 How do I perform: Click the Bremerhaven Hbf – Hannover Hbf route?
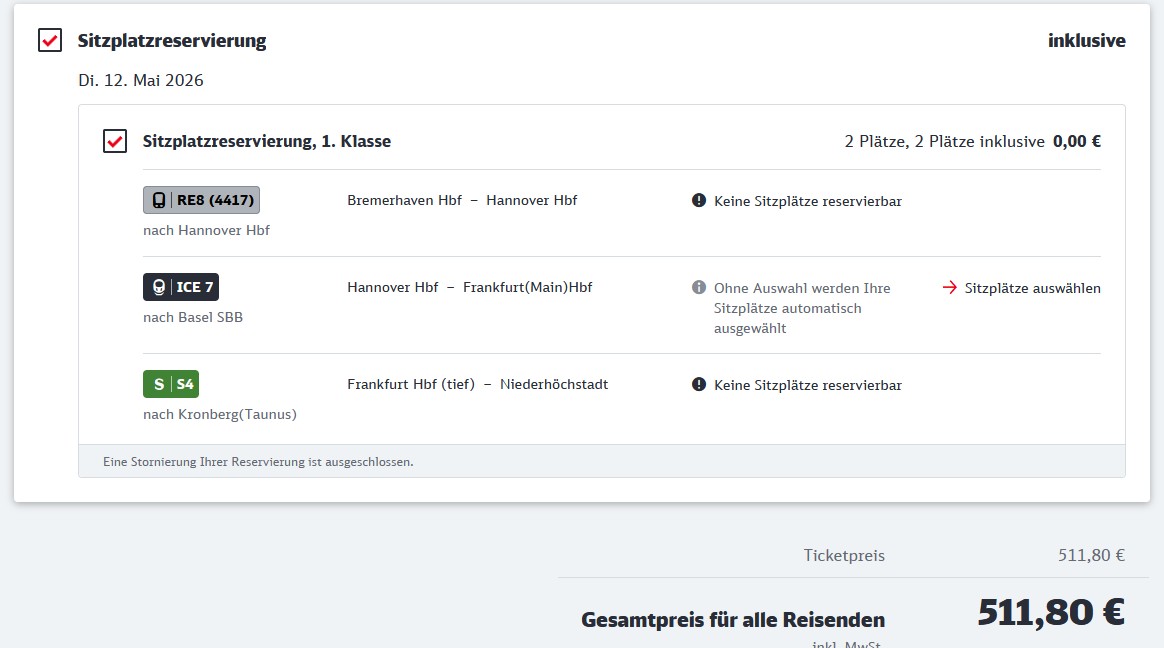[462, 200]
